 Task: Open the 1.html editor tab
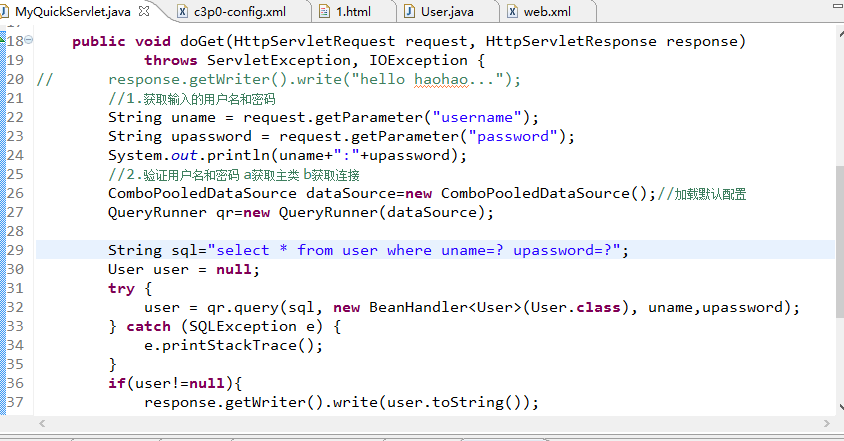[354, 12]
